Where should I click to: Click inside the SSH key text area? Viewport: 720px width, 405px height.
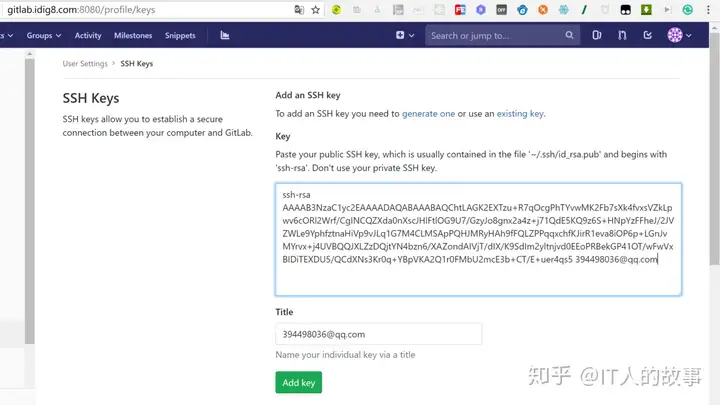(x=478, y=239)
